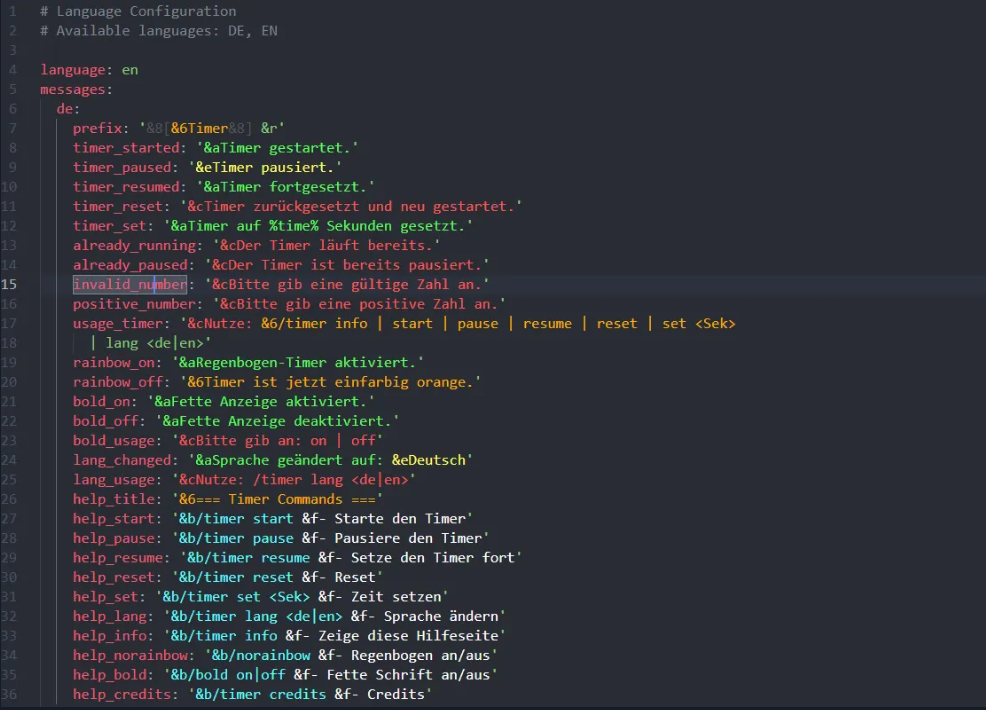Click the 'Setze den Timer fort' description

(433, 557)
